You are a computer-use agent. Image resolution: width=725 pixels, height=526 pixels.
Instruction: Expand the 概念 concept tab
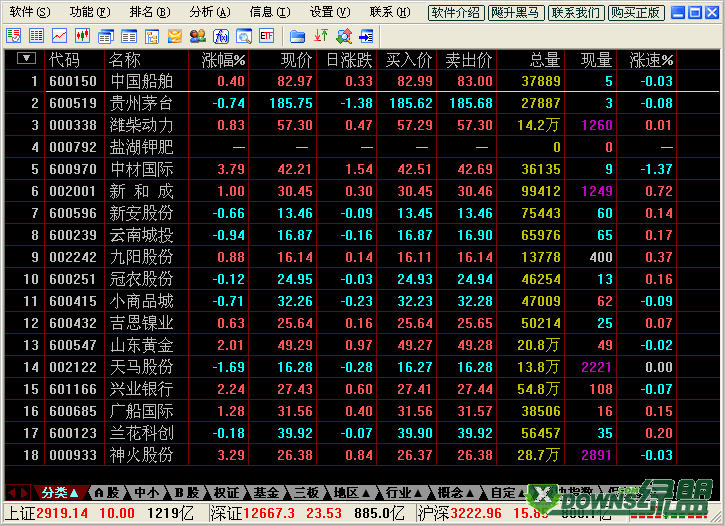click(x=456, y=493)
